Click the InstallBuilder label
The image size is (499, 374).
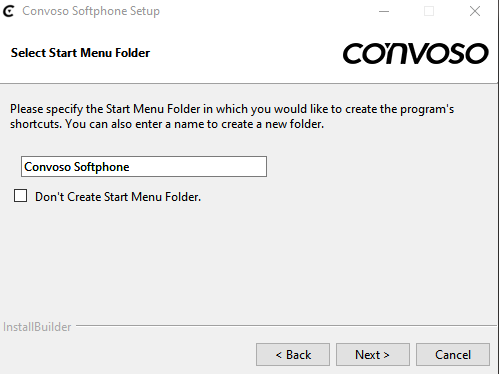(37, 327)
